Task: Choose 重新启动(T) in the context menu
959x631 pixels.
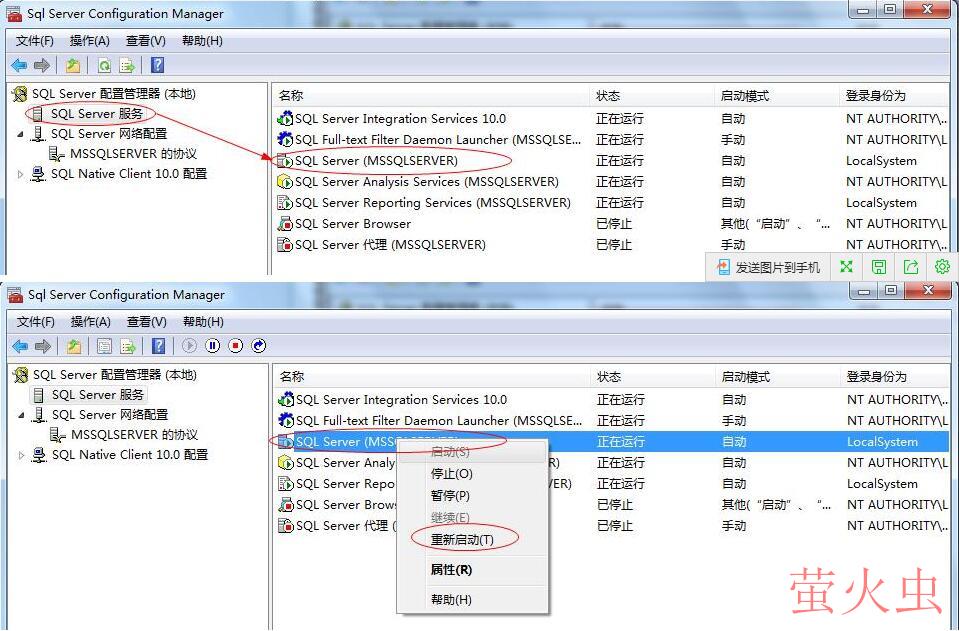Action: click(x=471, y=539)
